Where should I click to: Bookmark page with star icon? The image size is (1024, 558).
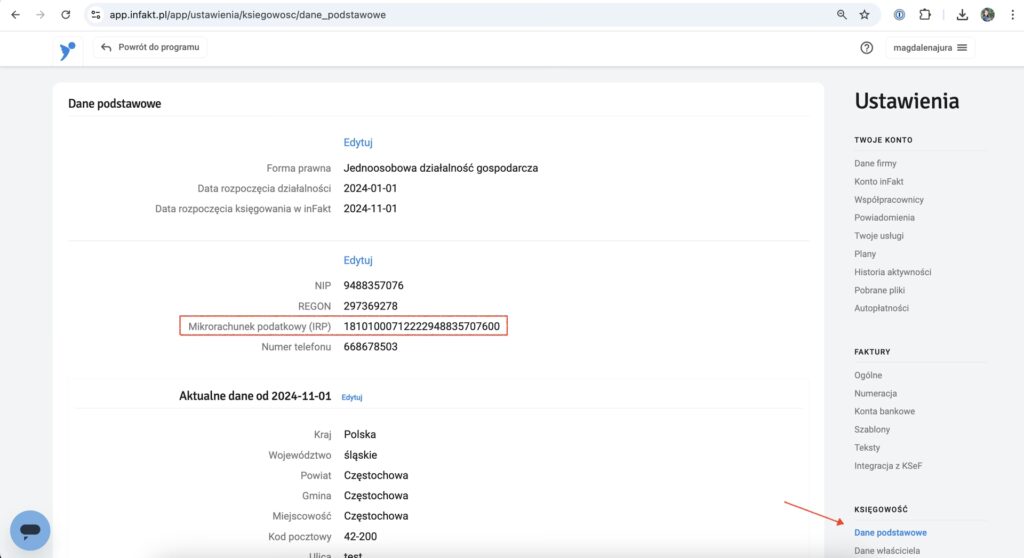point(865,15)
